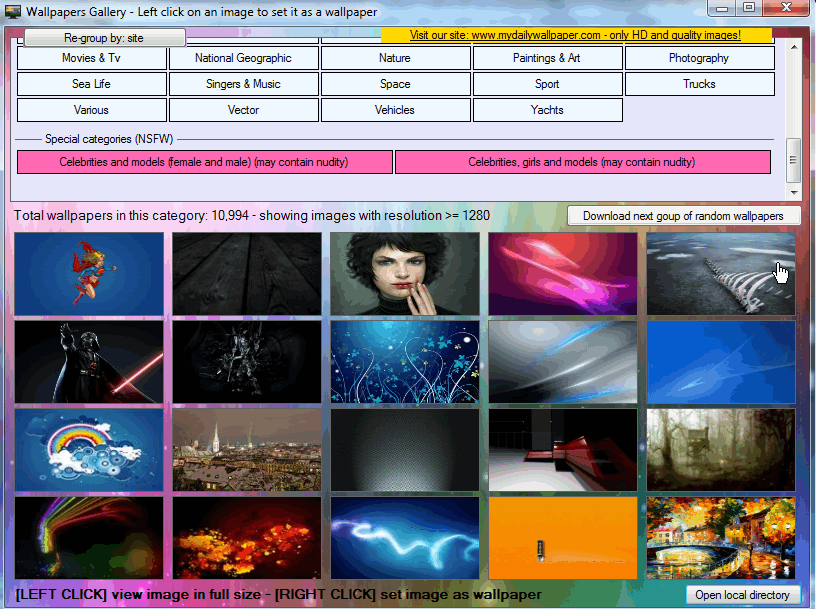Open the Paintings & Art category
The width and height of the screenshot is (816, 609).
point(547,58)
